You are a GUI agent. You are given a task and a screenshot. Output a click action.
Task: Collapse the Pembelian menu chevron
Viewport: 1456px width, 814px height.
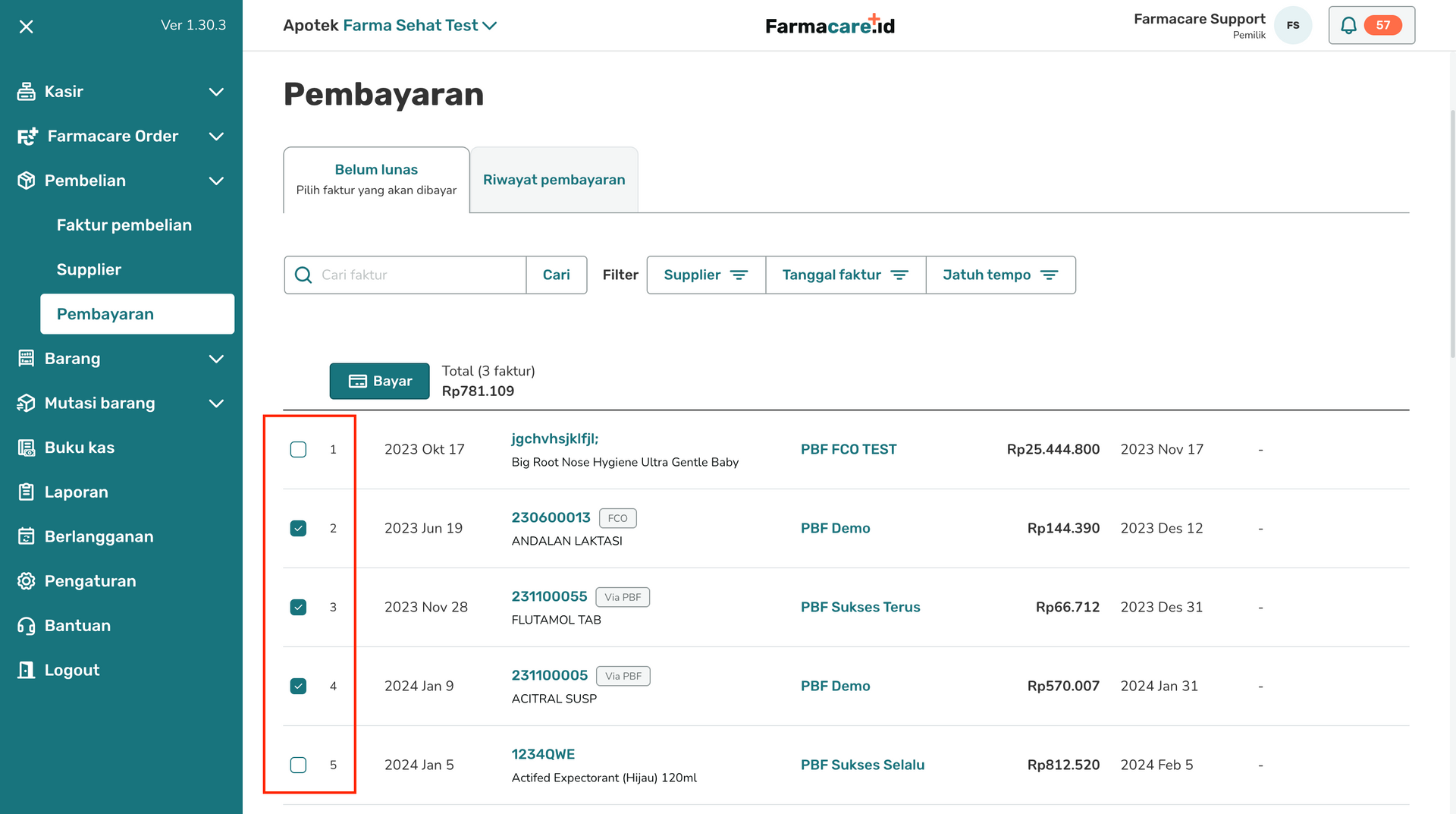[216, 181]
